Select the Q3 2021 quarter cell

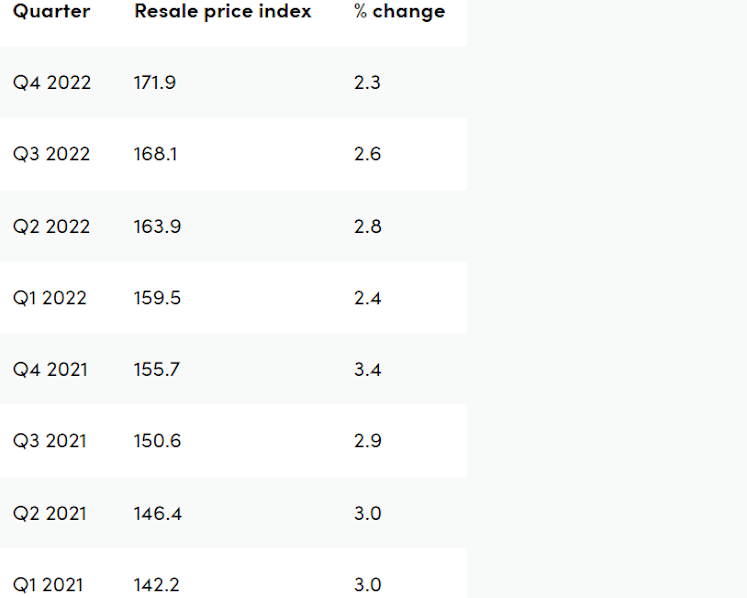[50, 441]
